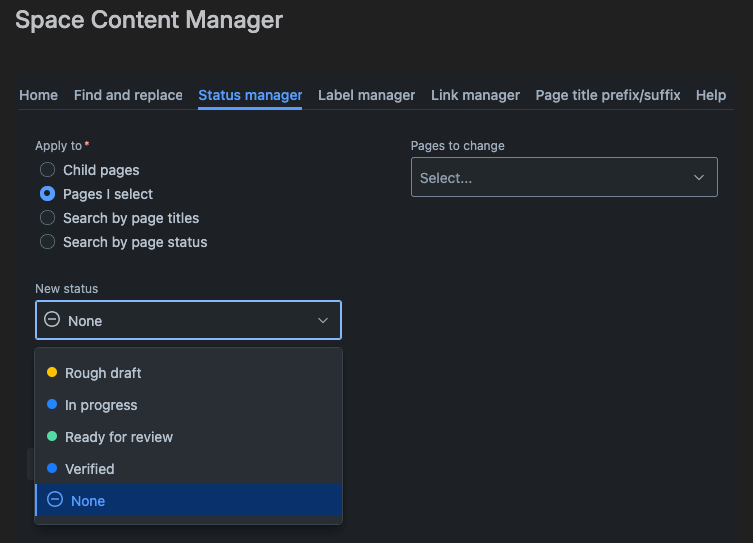
Task: Open the Home tab
Action: pyautogui.click(x=38, y=95)
